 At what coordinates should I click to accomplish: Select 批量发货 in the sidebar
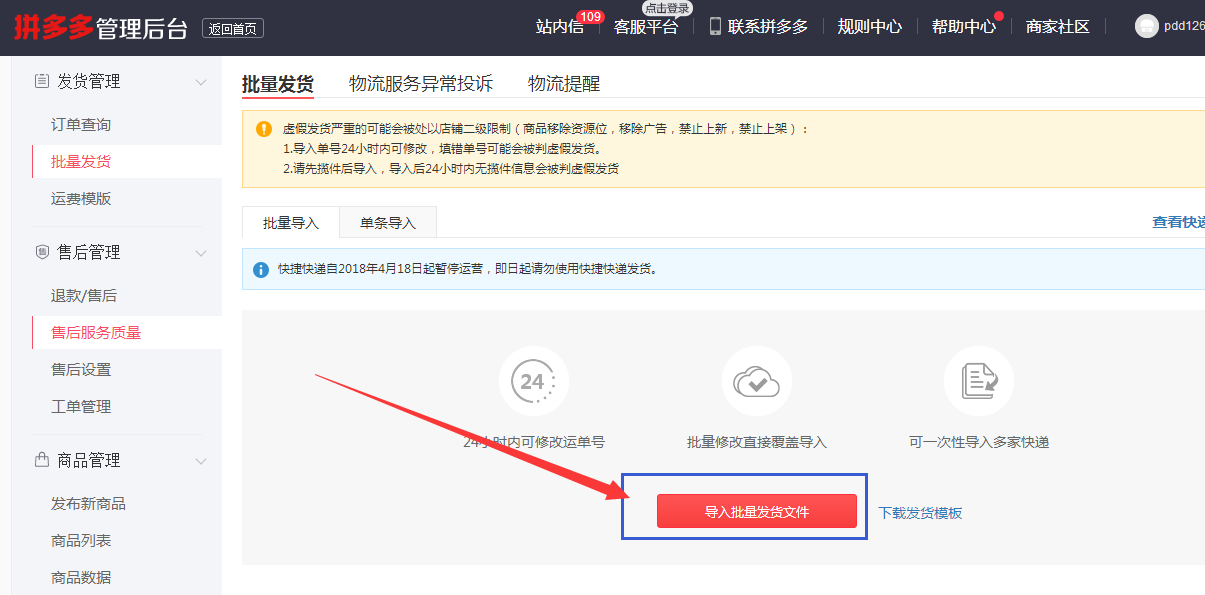81,162
